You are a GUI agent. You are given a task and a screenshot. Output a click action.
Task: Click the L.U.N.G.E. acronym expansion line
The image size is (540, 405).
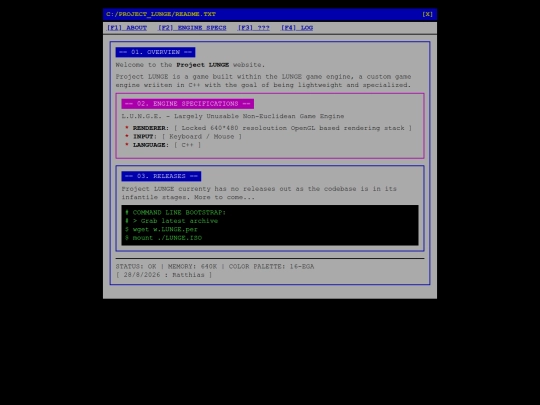point(233,116)
